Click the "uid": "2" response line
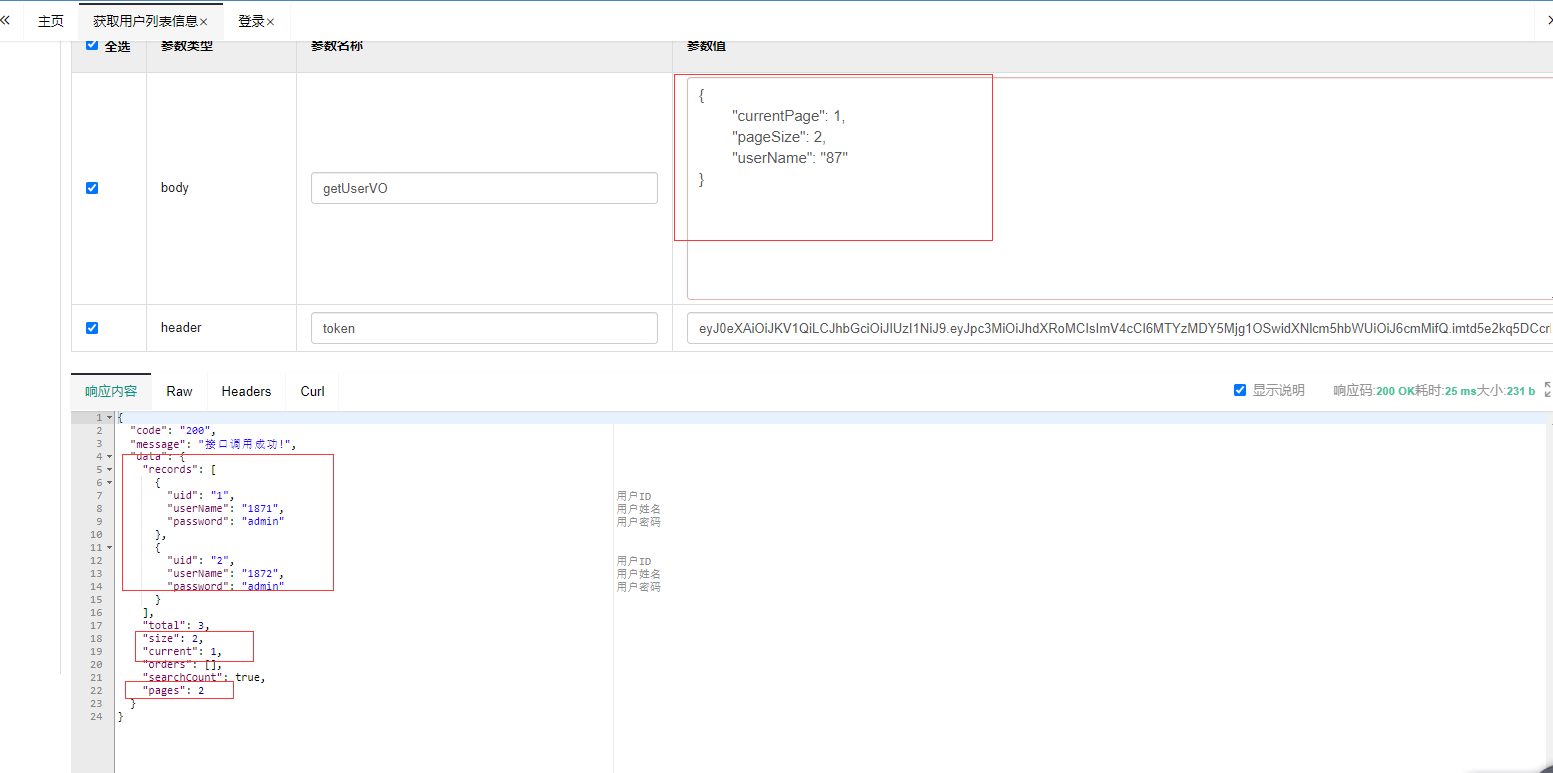1553x773 pixels. point(199,560)
